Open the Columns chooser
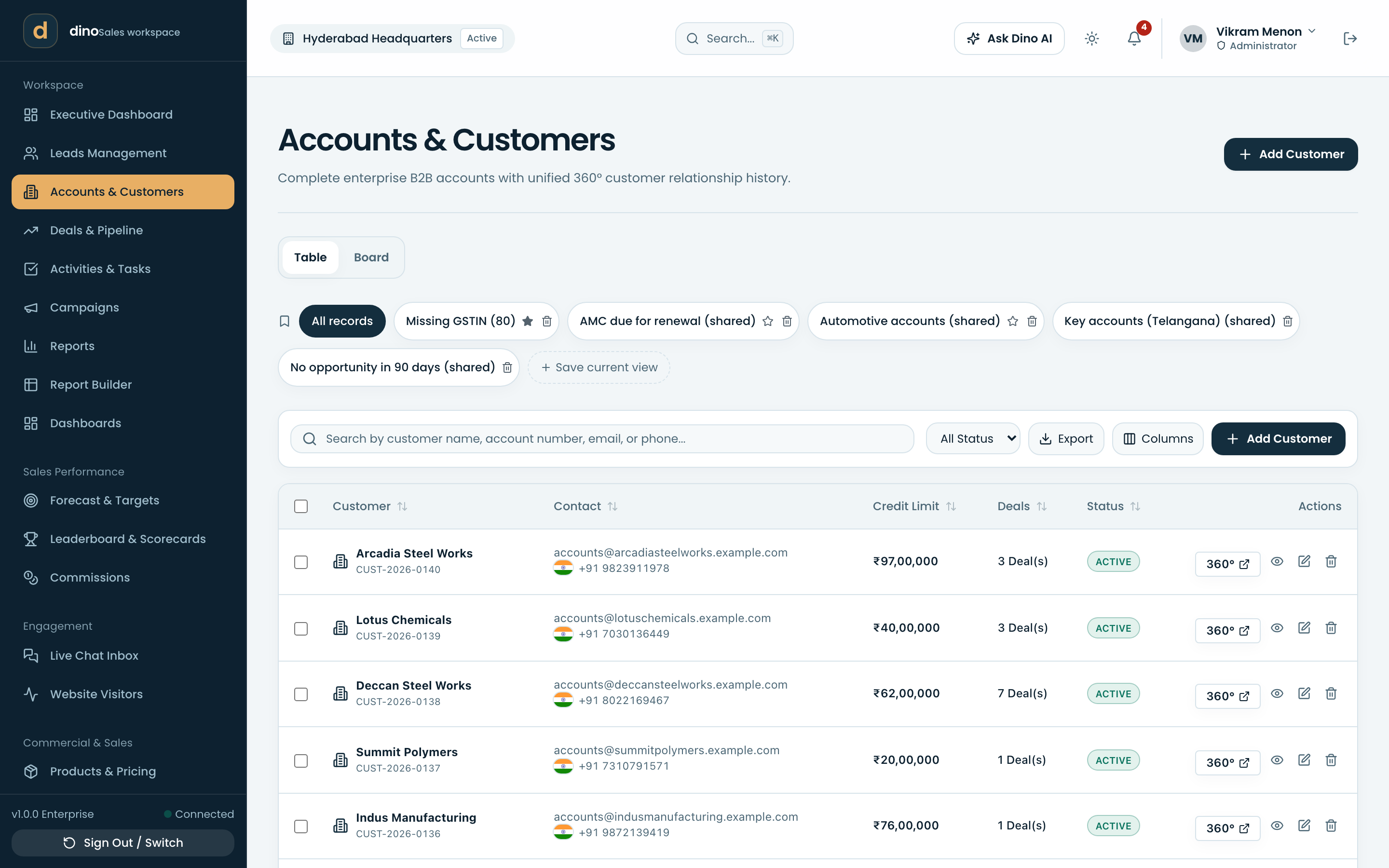This screenshot has height=868, width=1389. (x=1157, y=439)
